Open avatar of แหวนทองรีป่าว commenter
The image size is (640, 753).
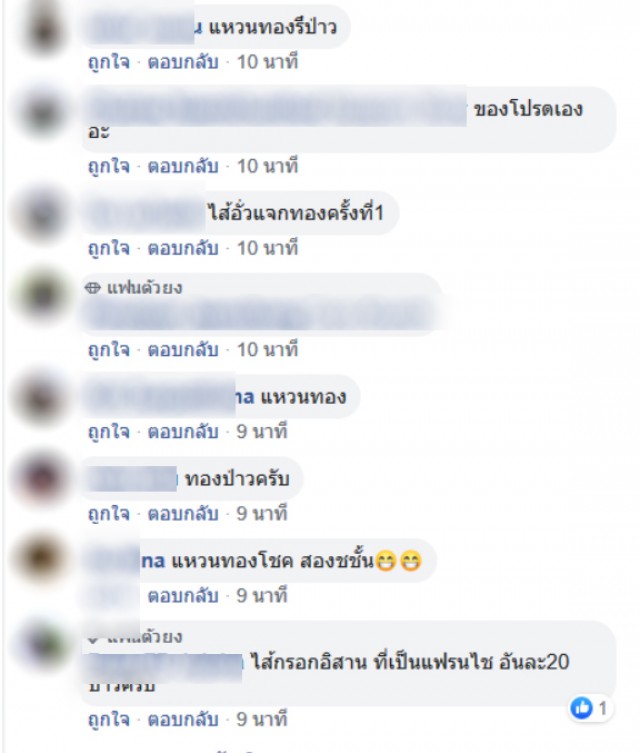tap(43, 29)
